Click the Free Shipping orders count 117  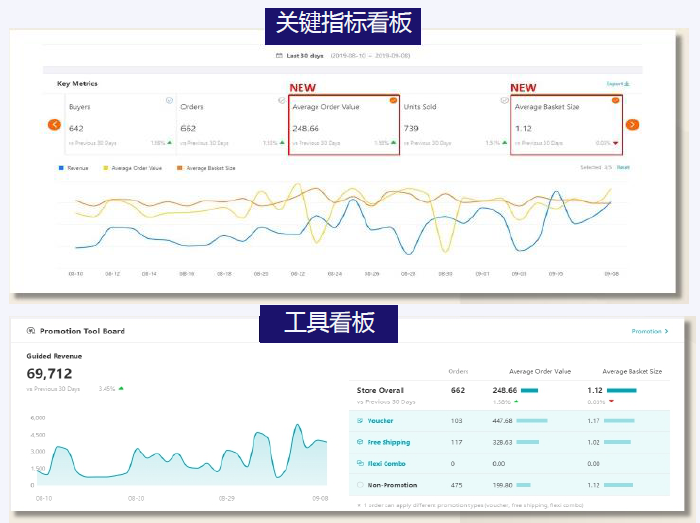[456, 442]
